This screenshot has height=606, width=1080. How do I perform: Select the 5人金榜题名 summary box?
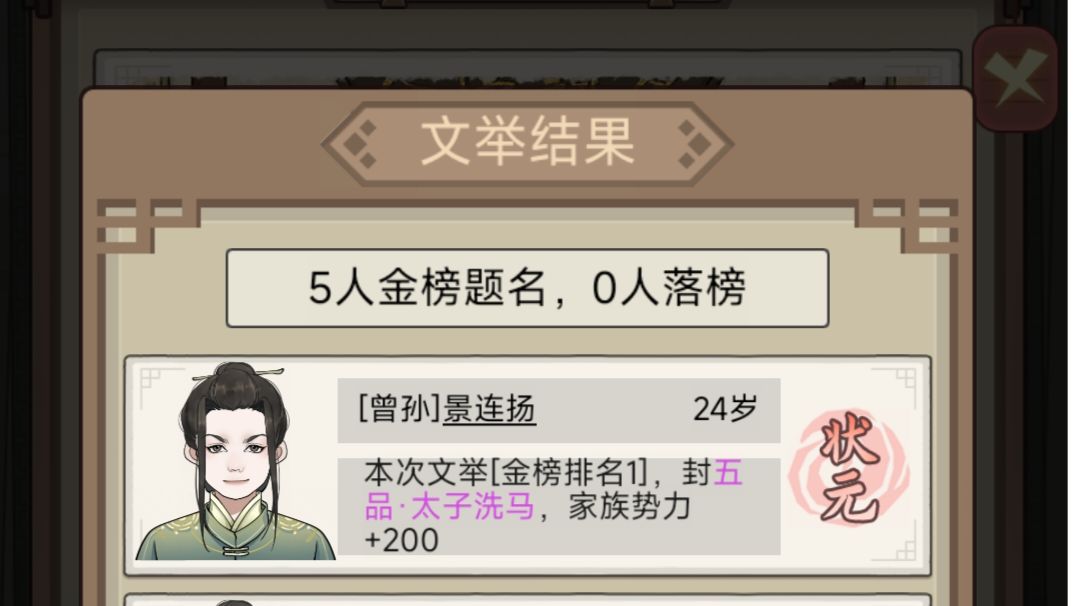528,288
